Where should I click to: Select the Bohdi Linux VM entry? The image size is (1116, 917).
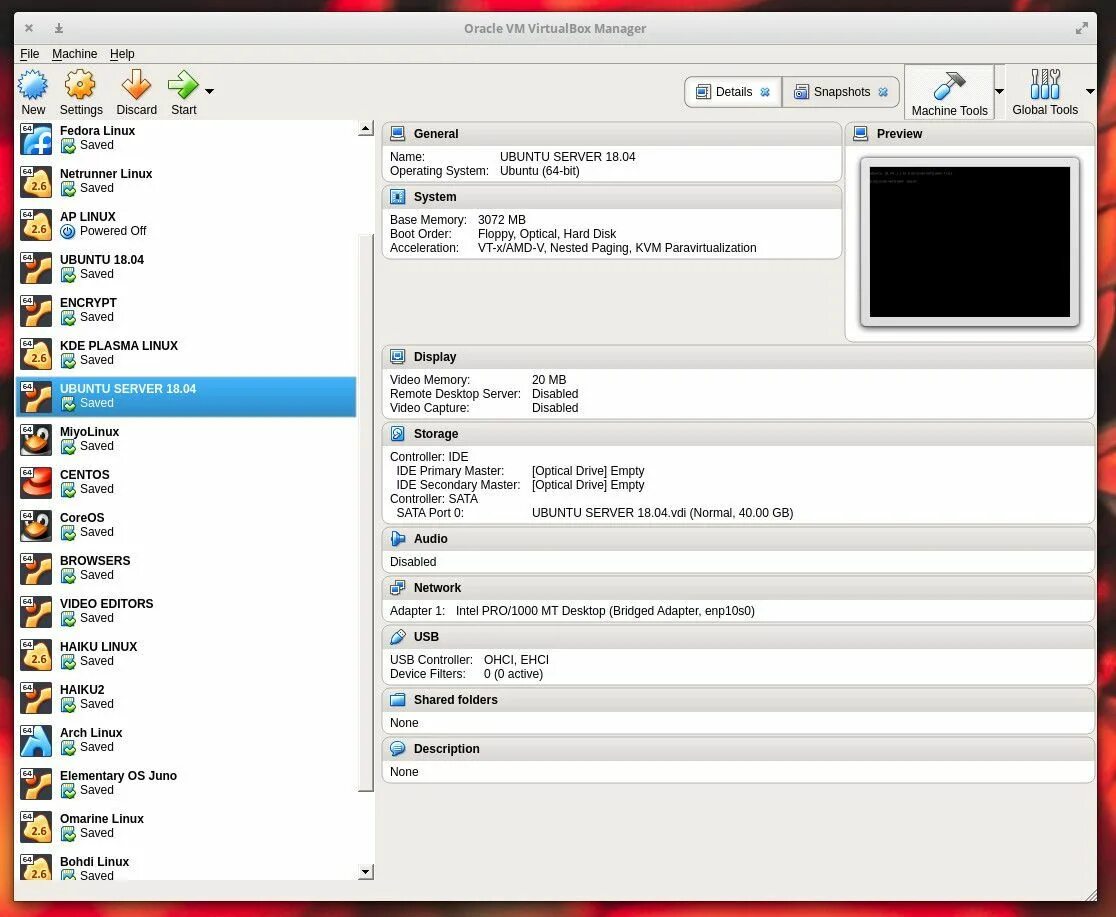click(x=186, y=866)
